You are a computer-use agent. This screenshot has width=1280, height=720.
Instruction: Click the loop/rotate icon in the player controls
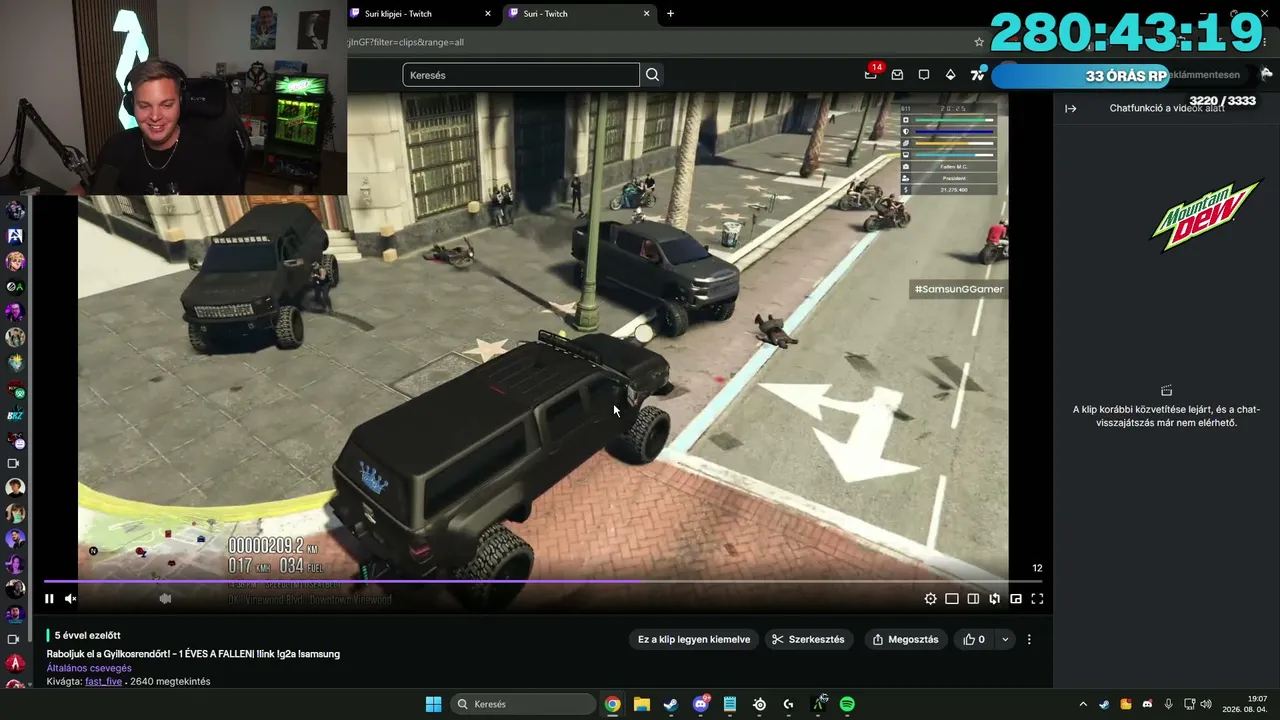995,599
